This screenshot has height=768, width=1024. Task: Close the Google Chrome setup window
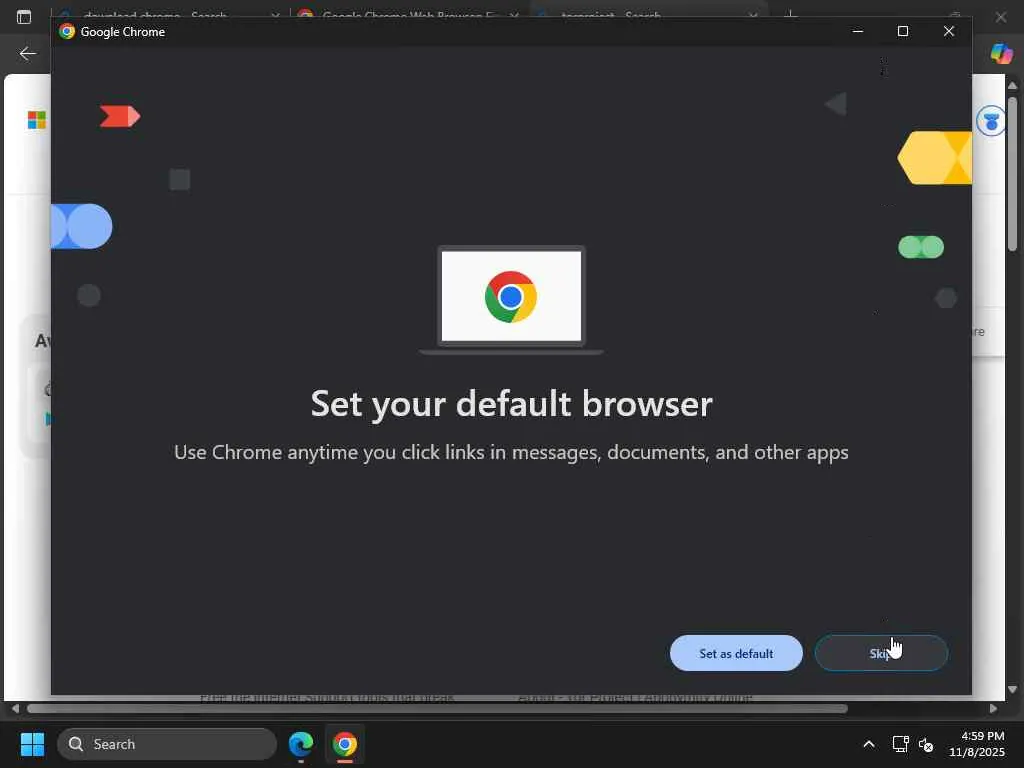tap(949, 31)
